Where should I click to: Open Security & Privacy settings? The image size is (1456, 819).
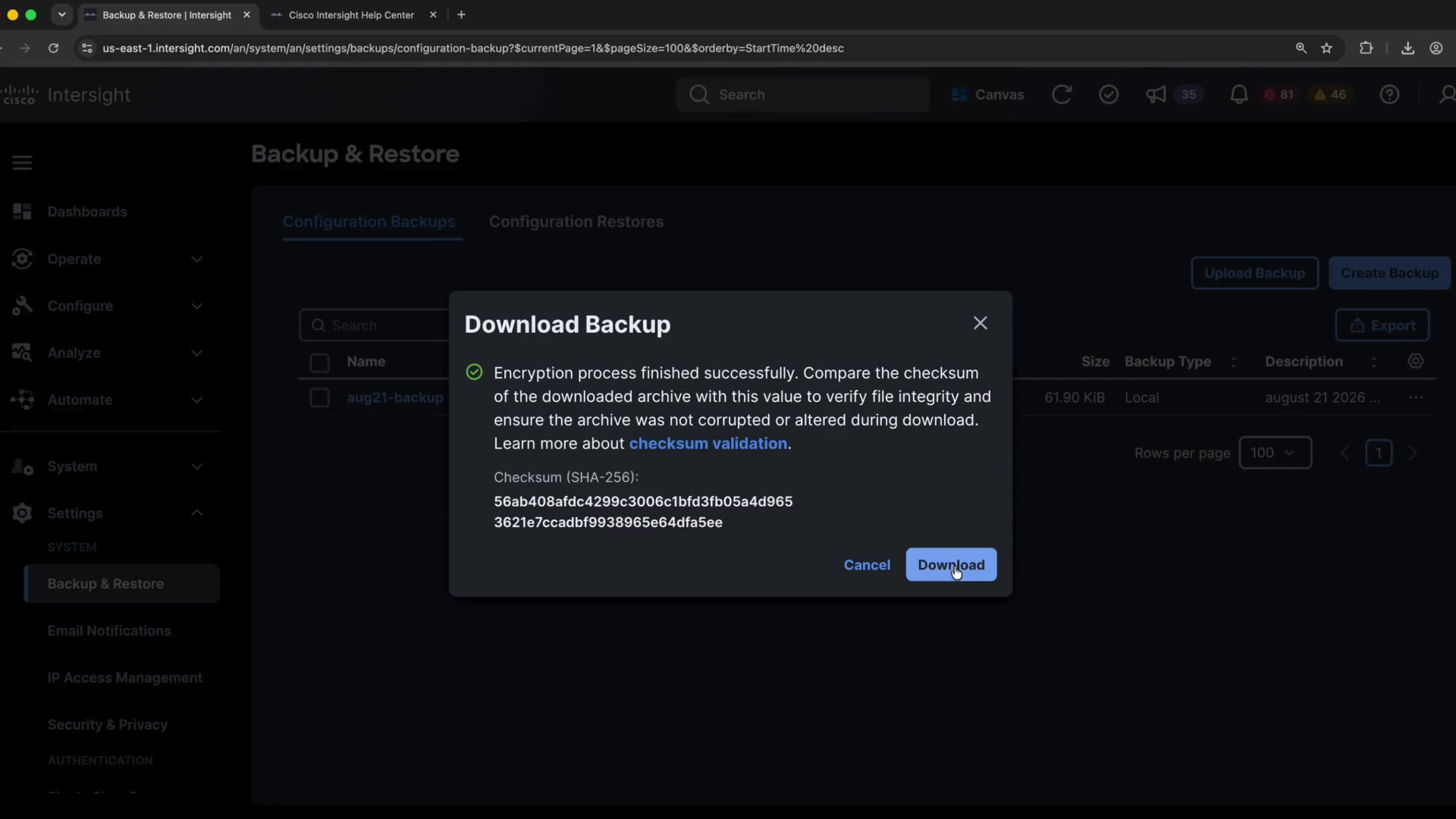tap(108, 725)
